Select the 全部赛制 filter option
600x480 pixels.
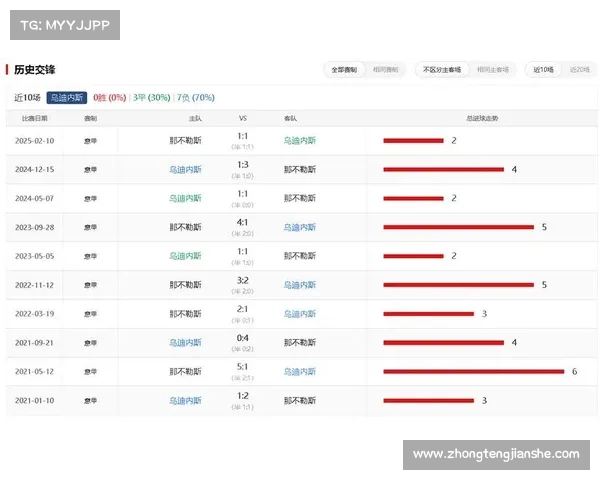pos(344,70)
